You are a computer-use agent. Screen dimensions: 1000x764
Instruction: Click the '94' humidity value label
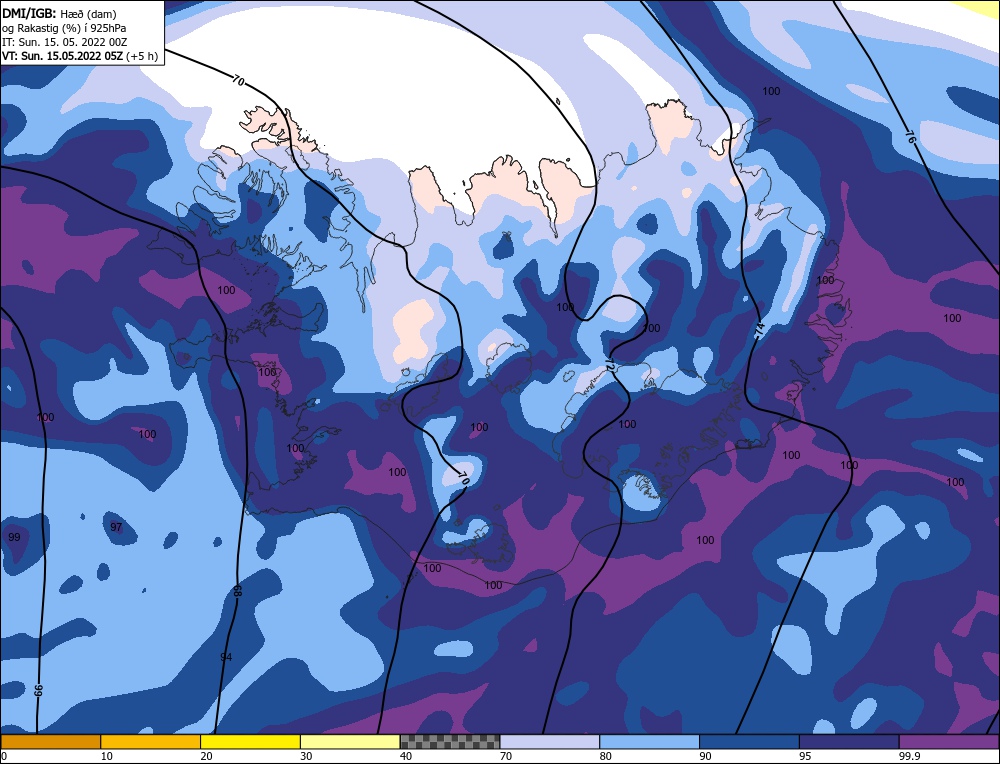pyautogui.click(x=226, y=657)
